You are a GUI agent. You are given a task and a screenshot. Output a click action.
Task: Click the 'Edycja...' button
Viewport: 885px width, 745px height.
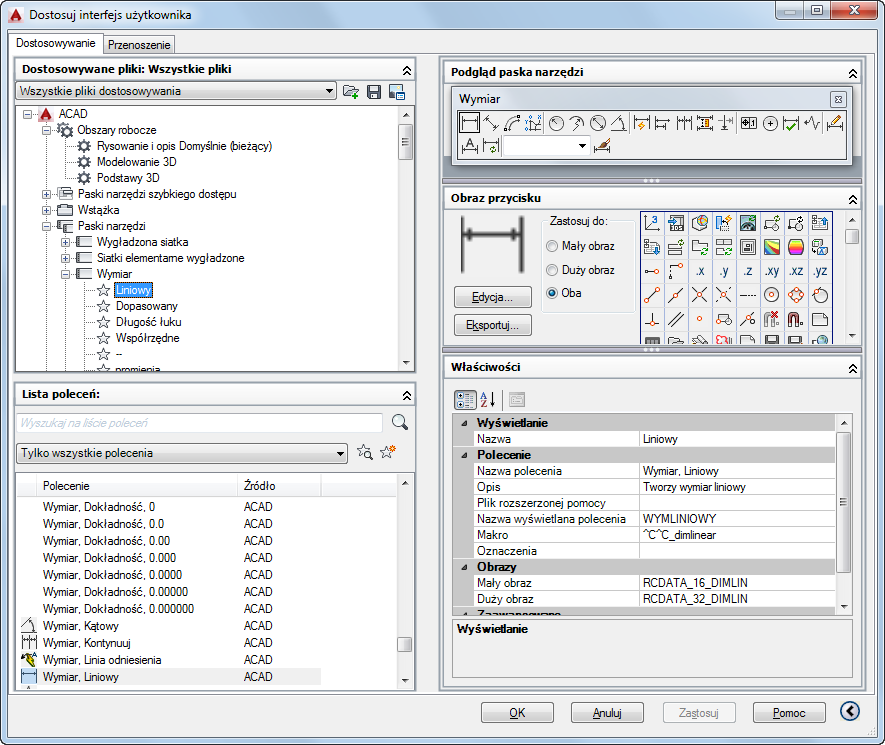(493, 297)
